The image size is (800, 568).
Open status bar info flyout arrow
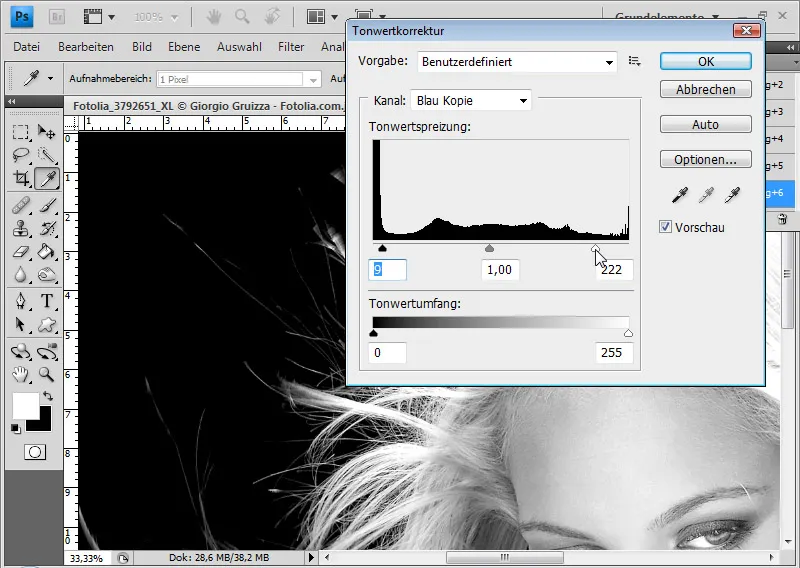[311, 557]
